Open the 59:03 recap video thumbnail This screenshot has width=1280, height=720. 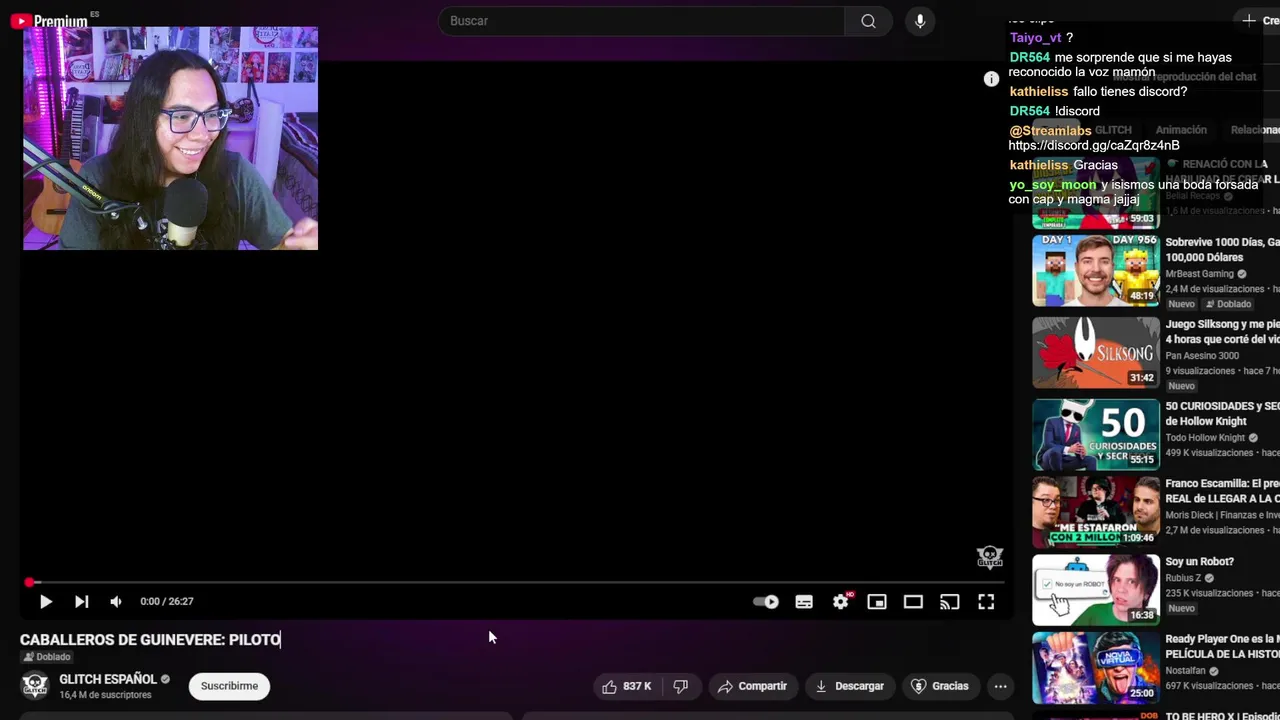1096,192
